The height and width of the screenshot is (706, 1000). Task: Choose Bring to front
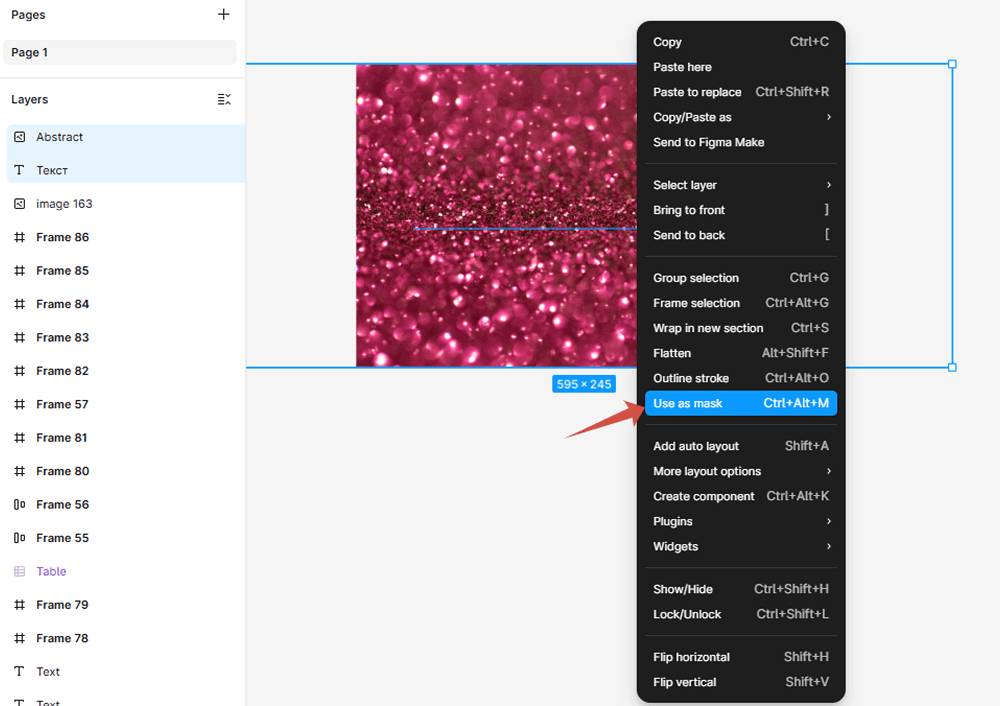pos(741,210)
